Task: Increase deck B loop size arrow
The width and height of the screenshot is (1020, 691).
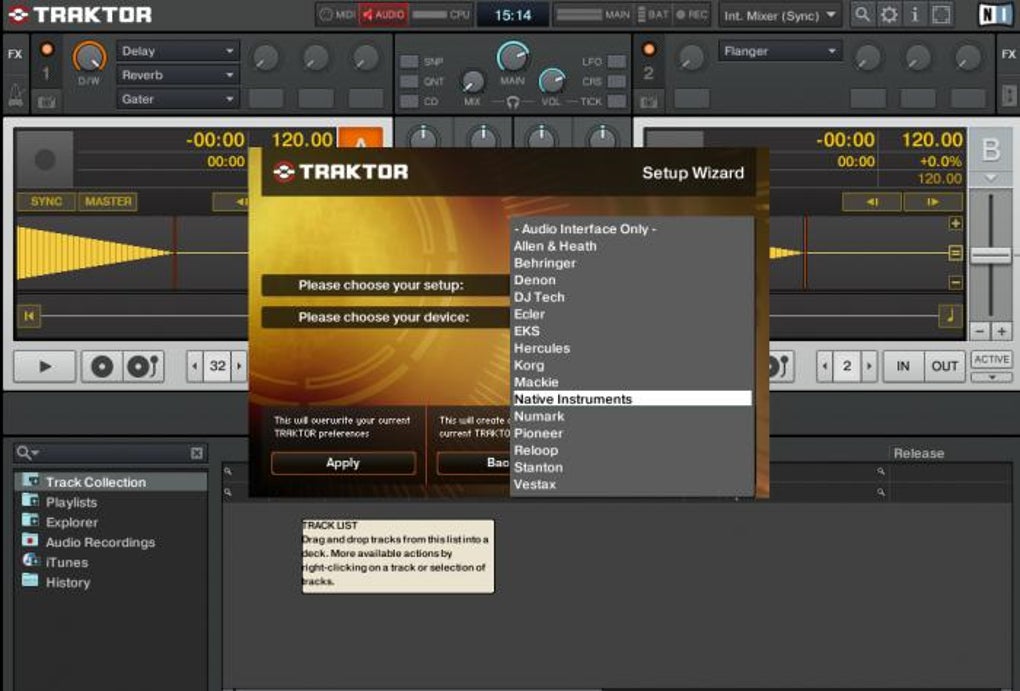Action: click(869, 366)
